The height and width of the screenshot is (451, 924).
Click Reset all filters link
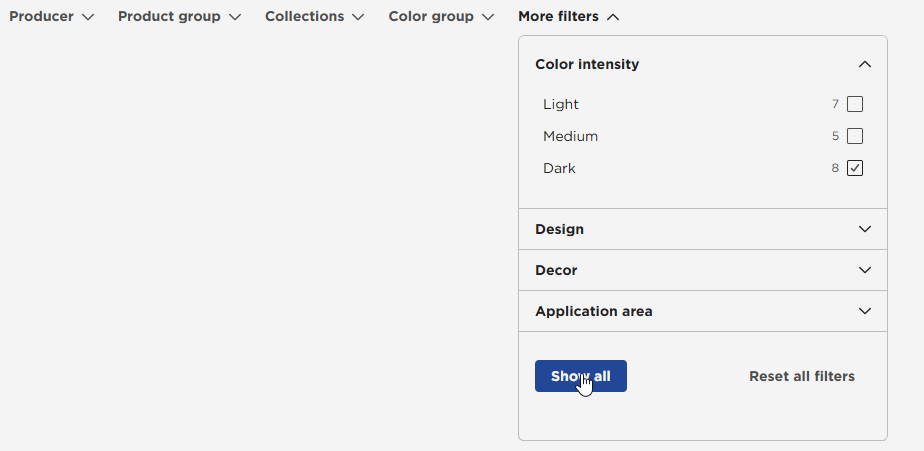(802, 376)
